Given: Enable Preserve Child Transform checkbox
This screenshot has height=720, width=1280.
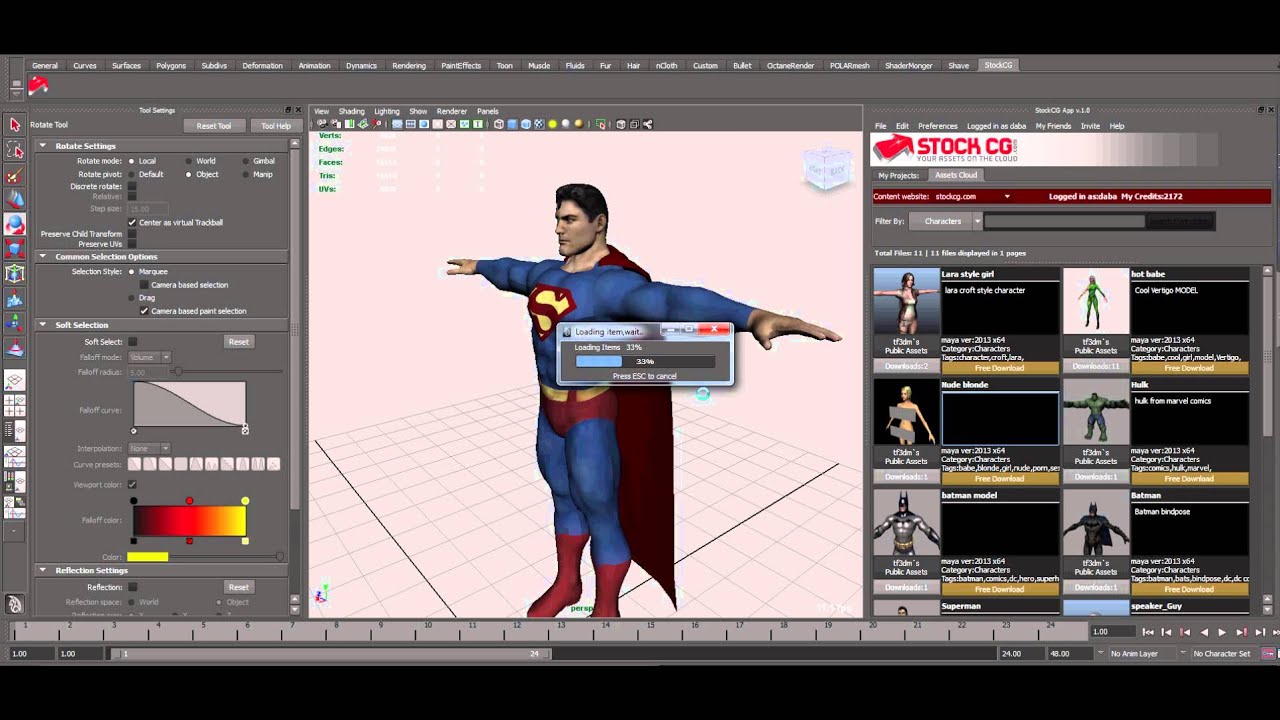Looking at the screenshot, I should click(132, 234).
